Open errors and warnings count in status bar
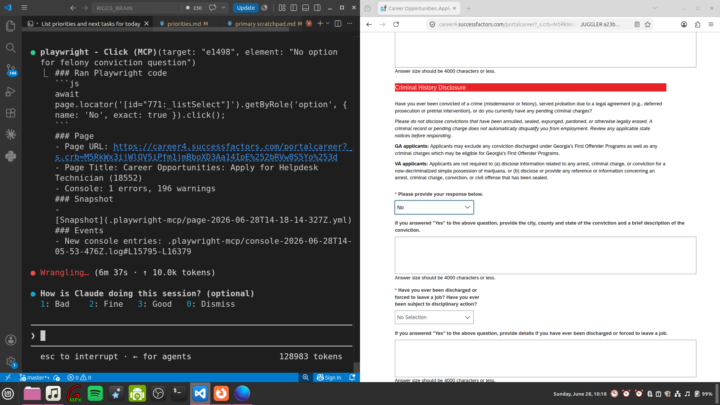Screen dimensions: 720x405 (79, 377)
